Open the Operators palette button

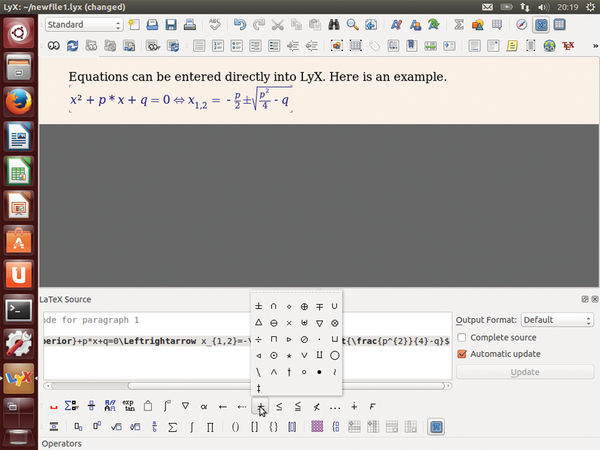click(x=260, y=406)
